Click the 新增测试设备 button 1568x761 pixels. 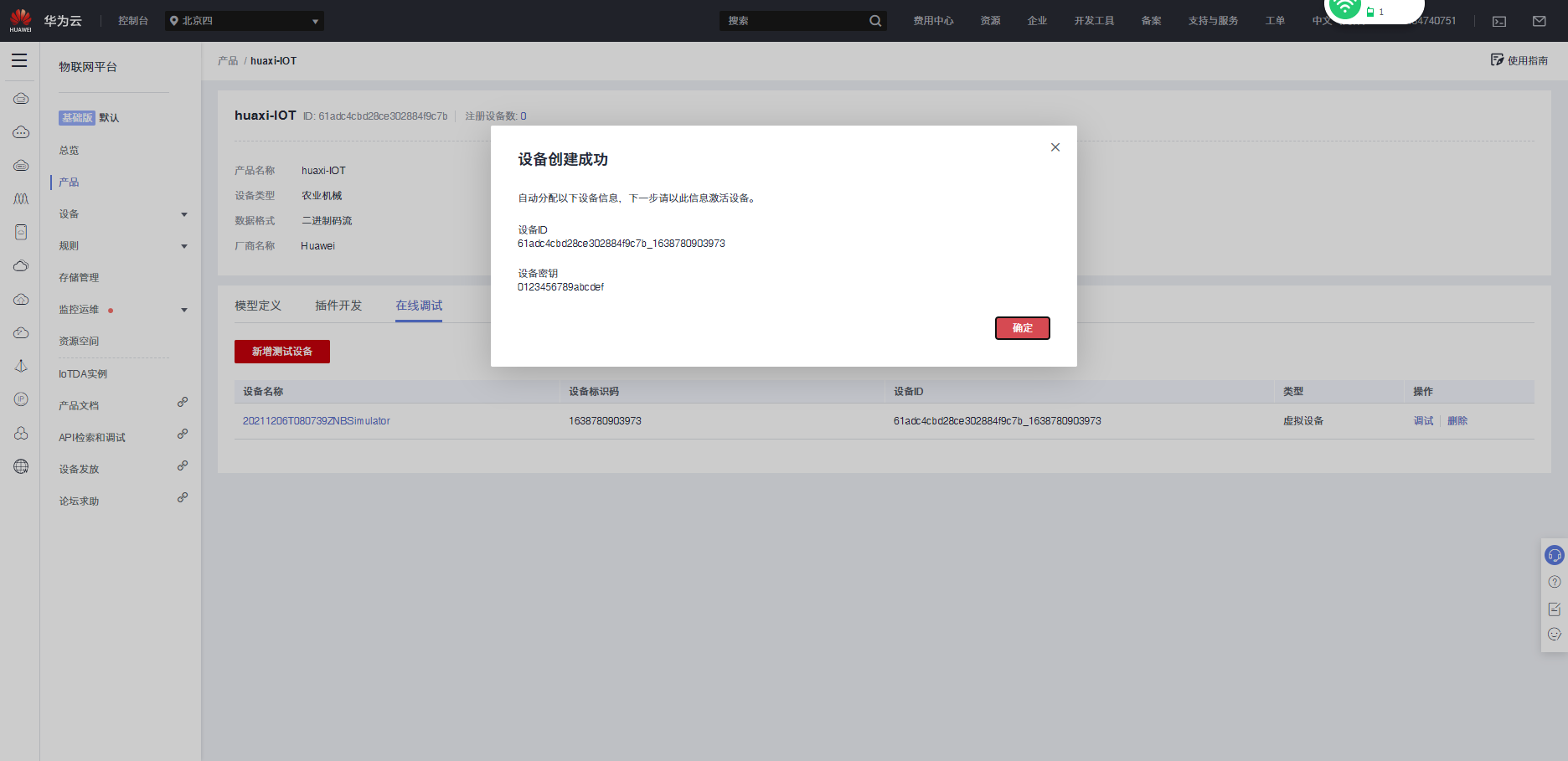coord(282,352)
